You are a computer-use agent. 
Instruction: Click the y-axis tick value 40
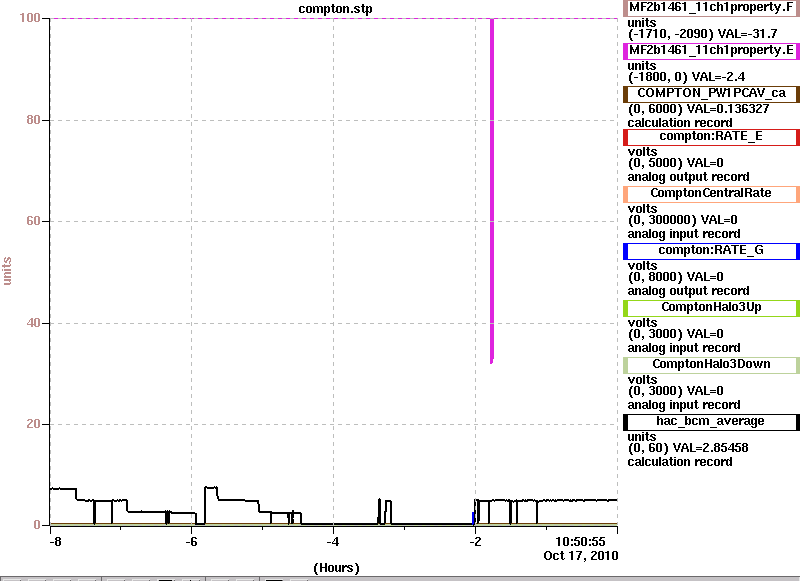(33, 323)
